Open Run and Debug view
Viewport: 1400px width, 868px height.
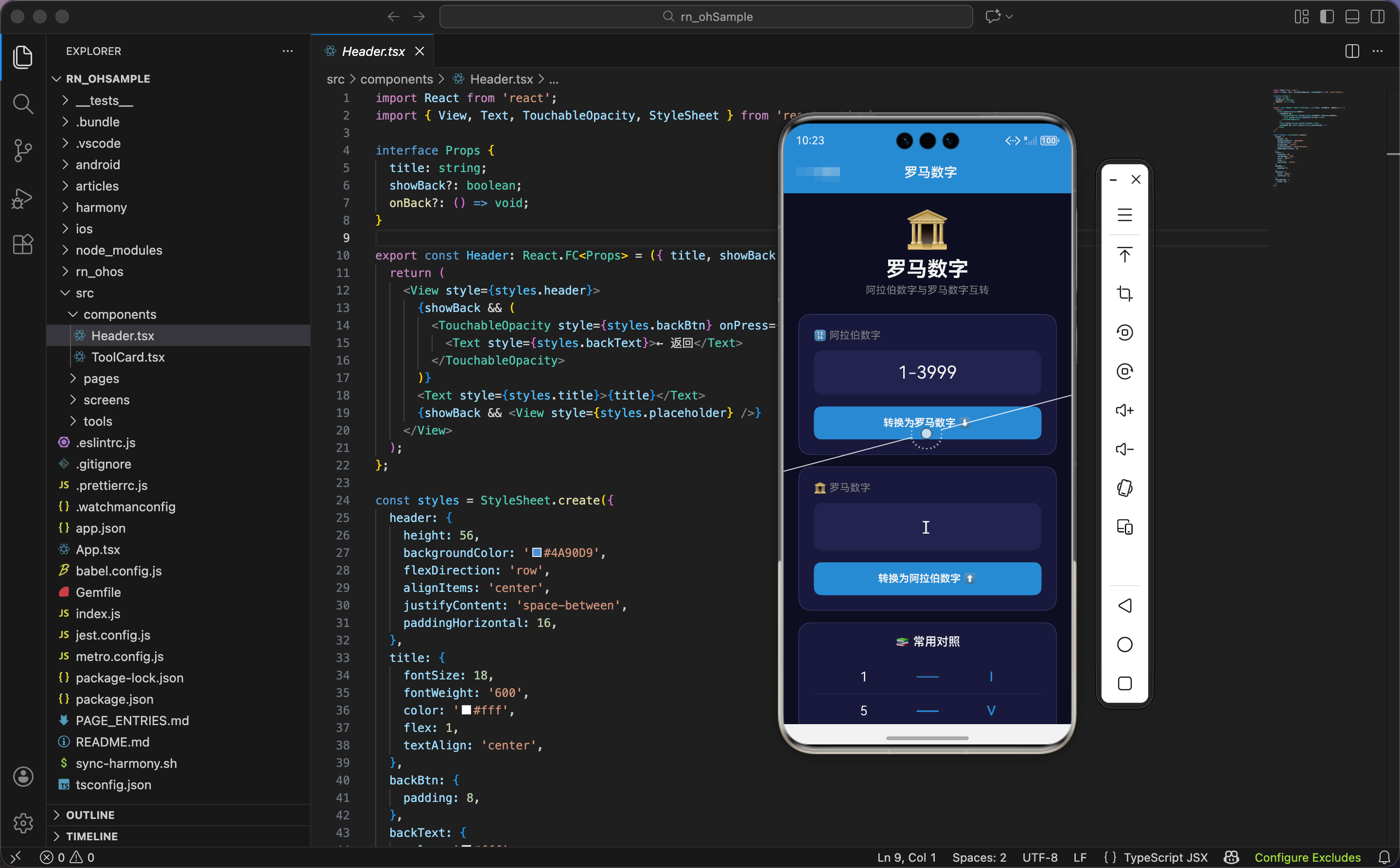(23, 198)
